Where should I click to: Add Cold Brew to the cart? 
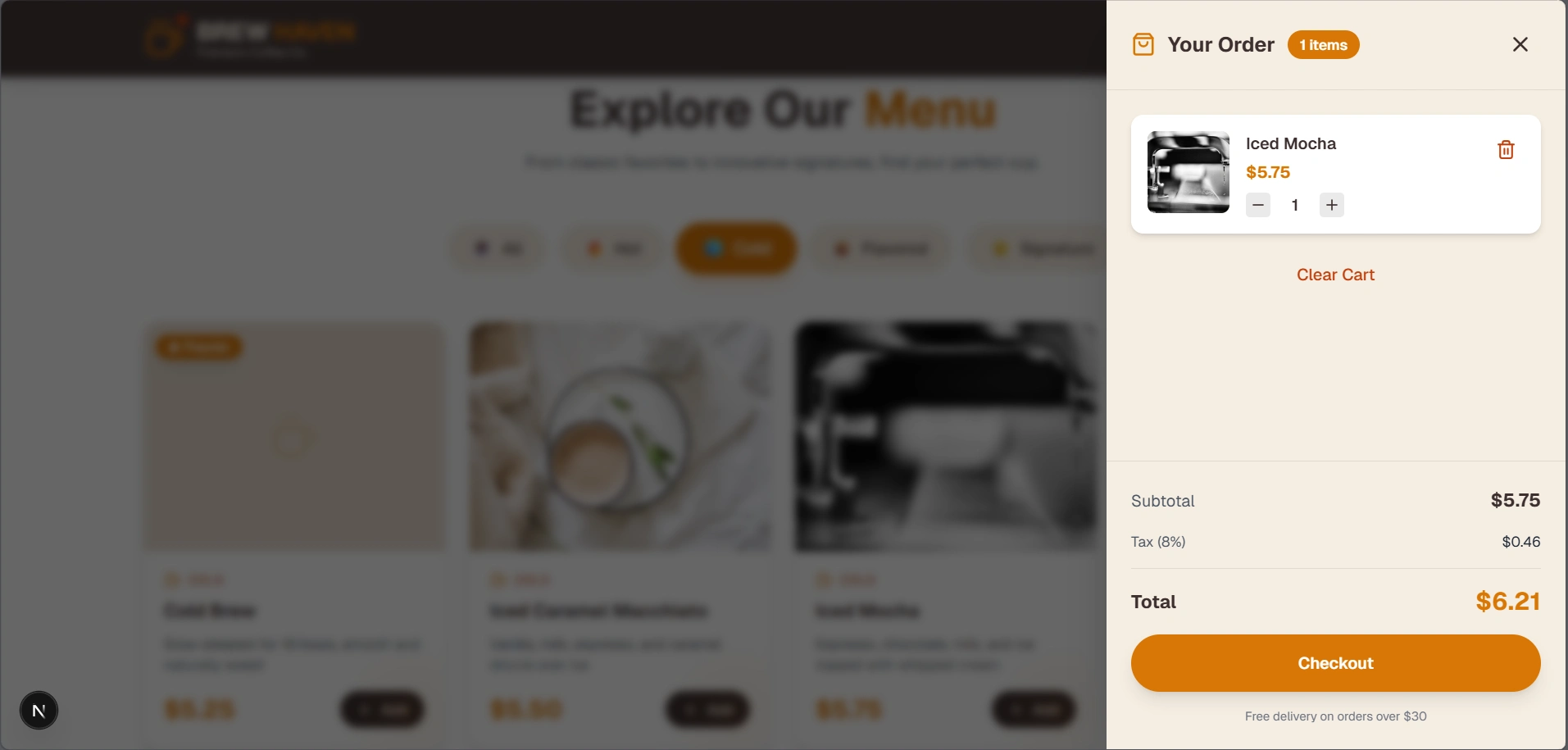coord(382,710)
